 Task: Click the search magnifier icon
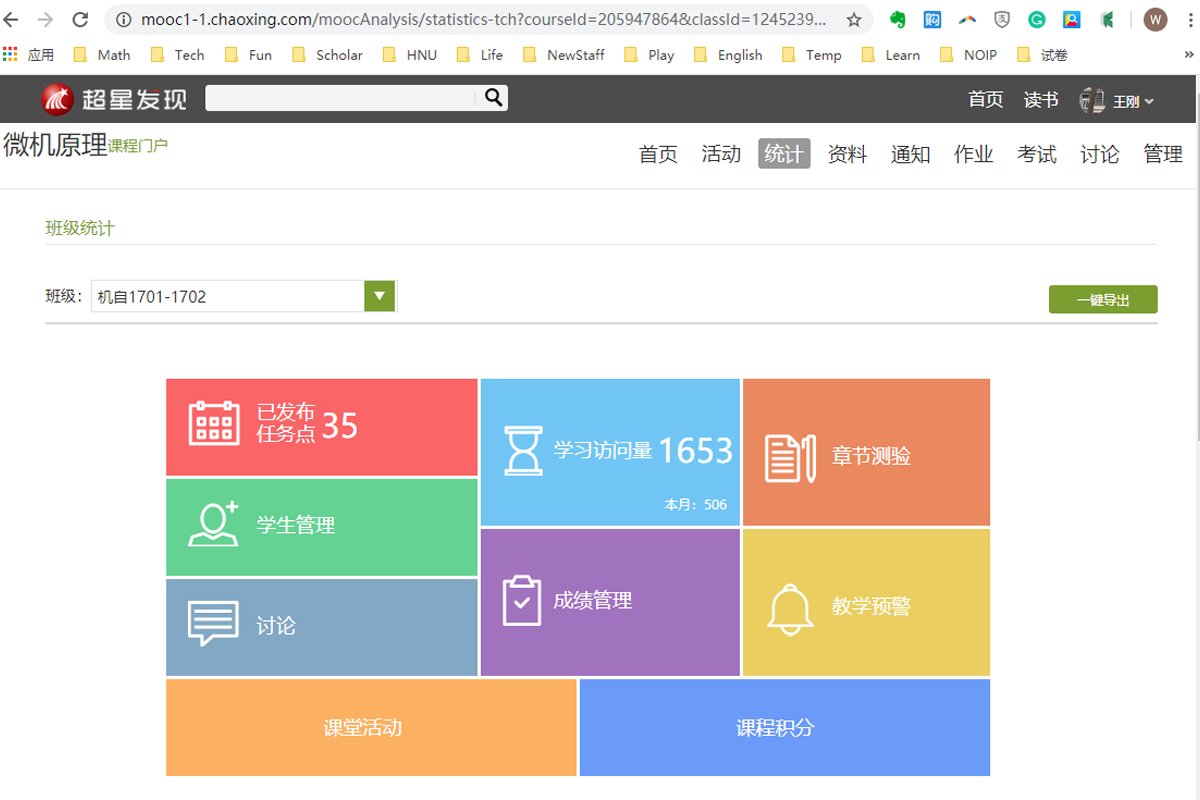(493, 97)
